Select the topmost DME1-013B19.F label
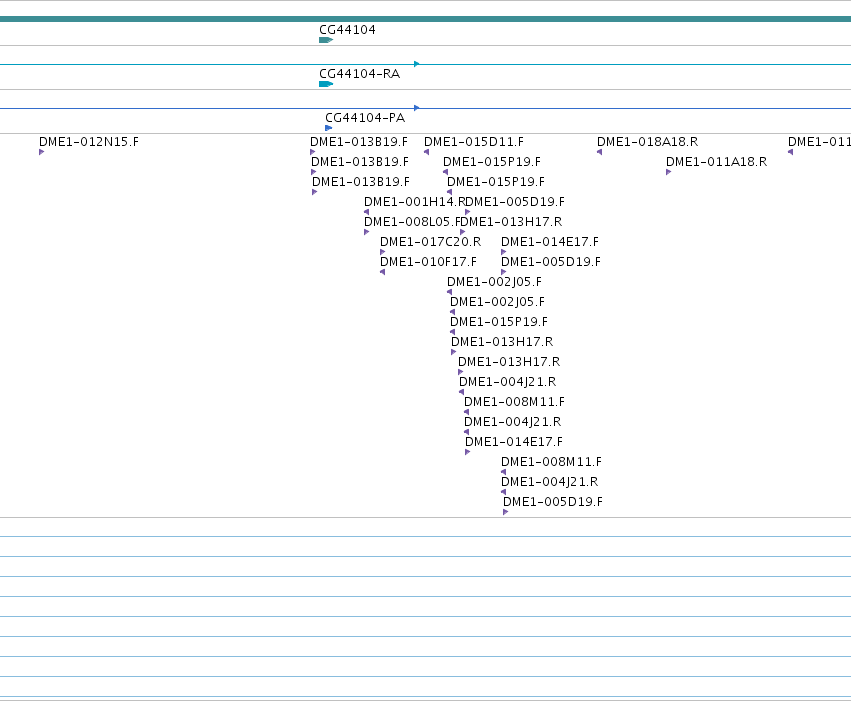The image size is (851, 701). pos(359,142)
